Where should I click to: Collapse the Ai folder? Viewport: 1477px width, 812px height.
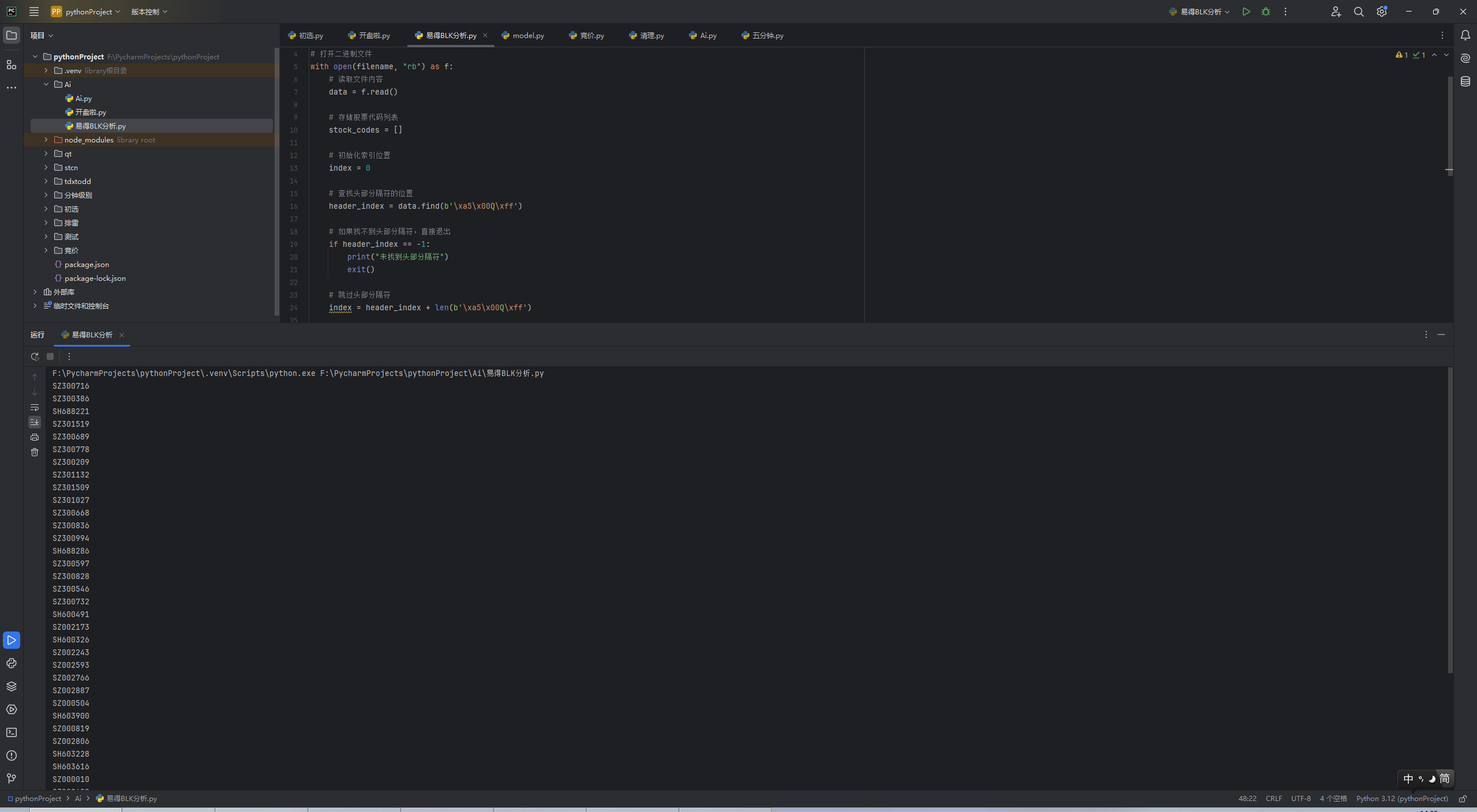(x=46, y=84)
